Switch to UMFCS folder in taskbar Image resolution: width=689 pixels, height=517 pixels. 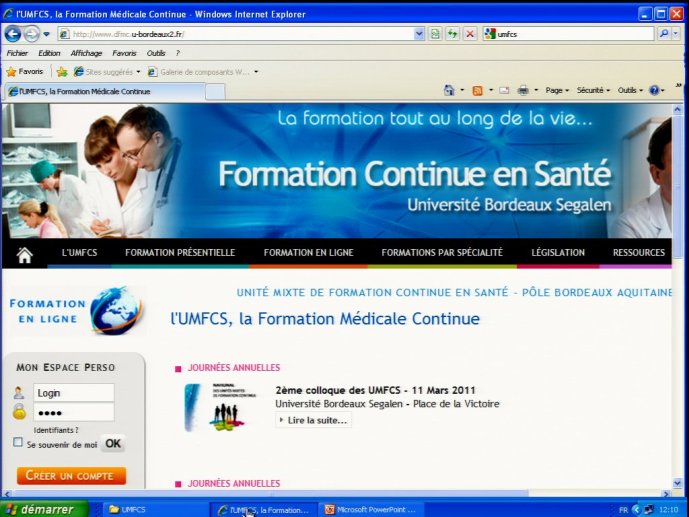tap(154, 510)
